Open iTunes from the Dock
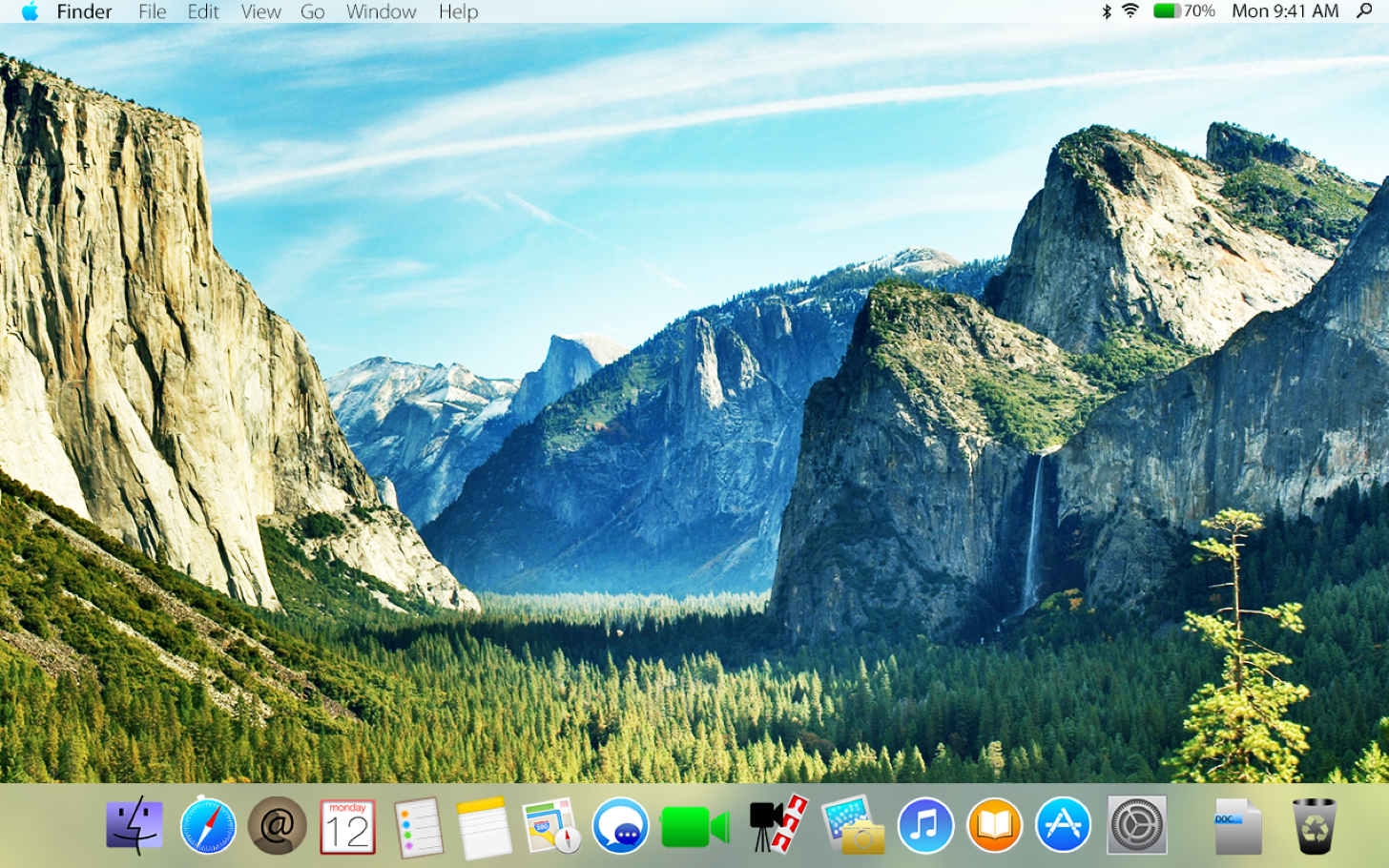The image size is (1389, 868). [x=923, y=826]
